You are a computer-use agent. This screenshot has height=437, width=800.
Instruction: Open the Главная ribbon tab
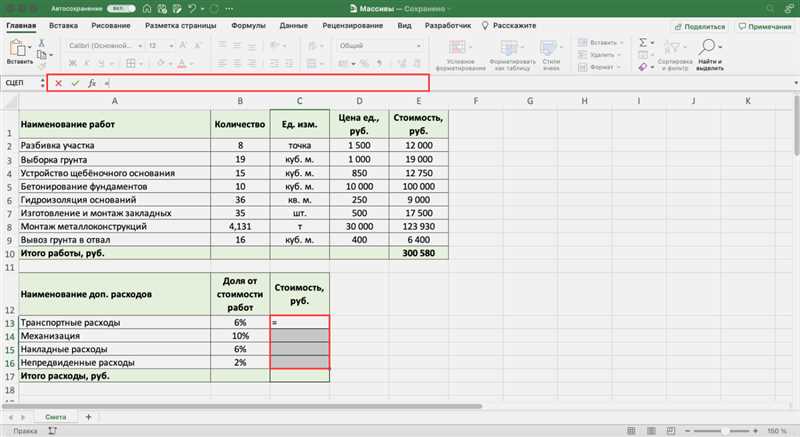pos(21,25)
